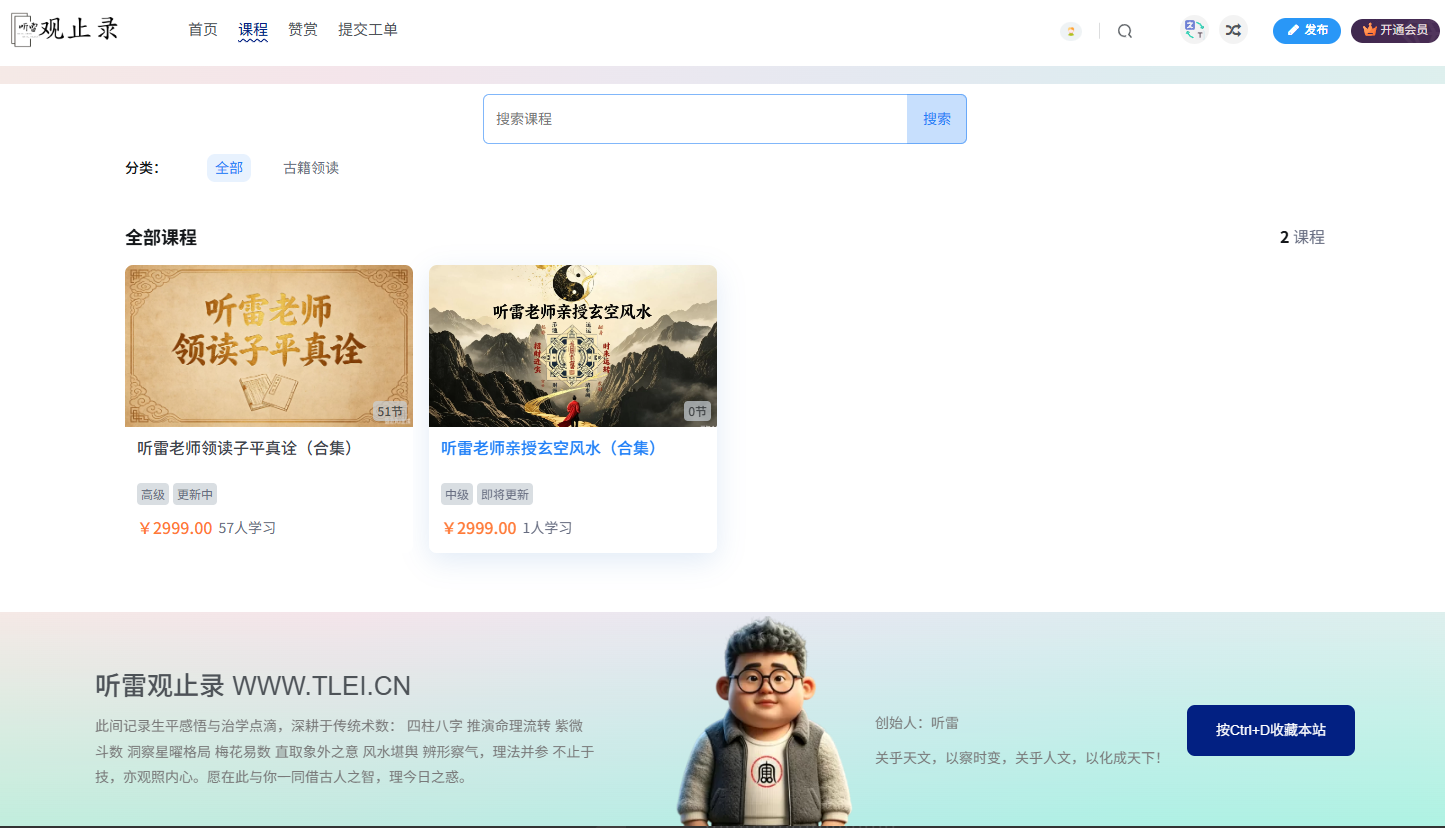This screenshot has height=828, width=1445.
Task: Click the 高级 level tag
Action: (153, 494)
